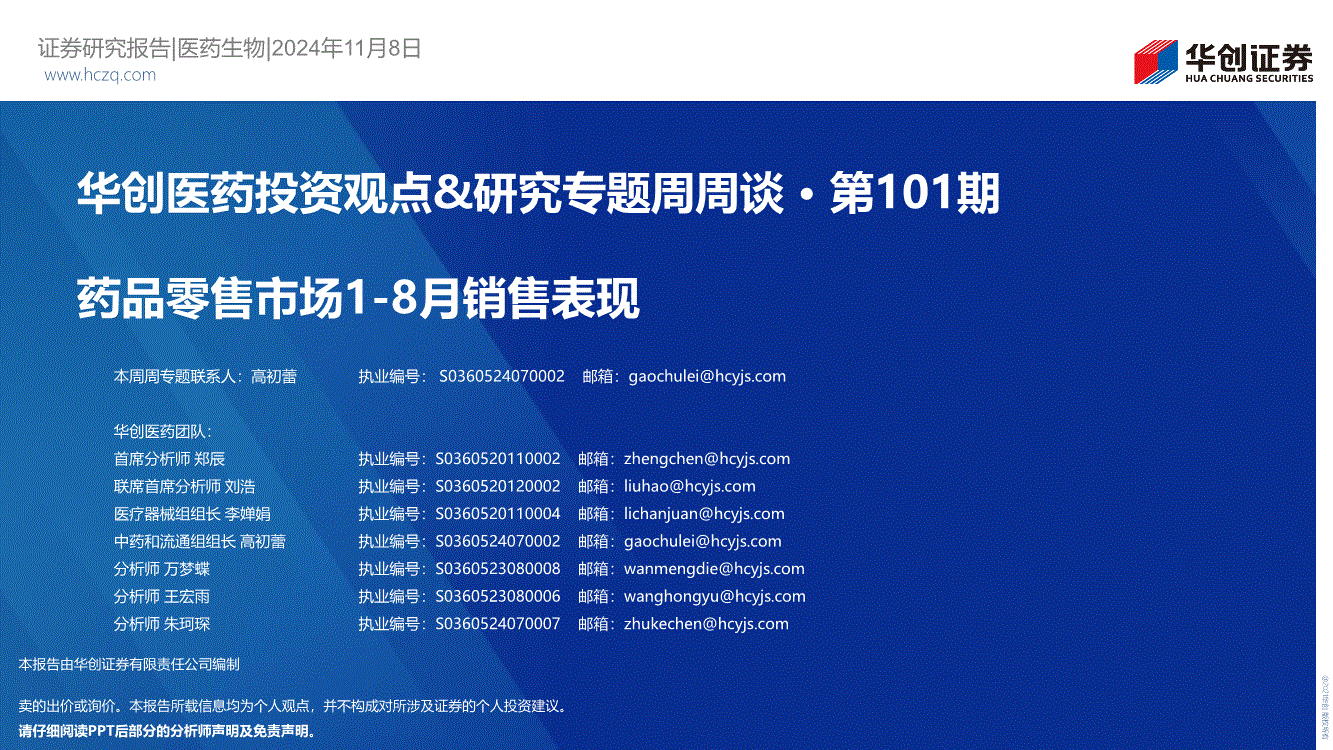1333x750 pixels.
Task: Click email lichanjuan@hcyjs.com
Action: point(705,514)
